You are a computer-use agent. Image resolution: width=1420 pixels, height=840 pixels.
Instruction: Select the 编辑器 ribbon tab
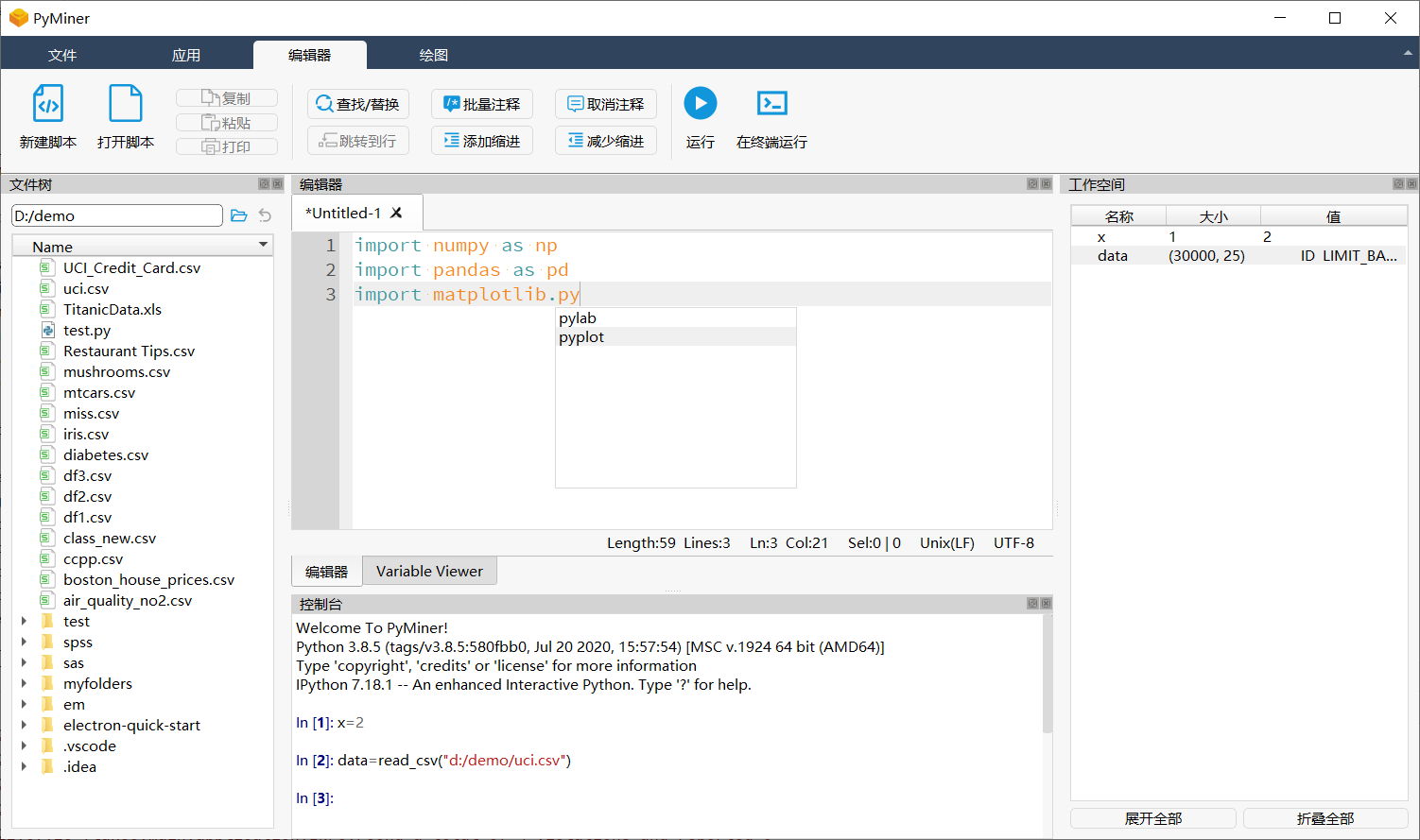pyautogui.click(x=310, y=55)
